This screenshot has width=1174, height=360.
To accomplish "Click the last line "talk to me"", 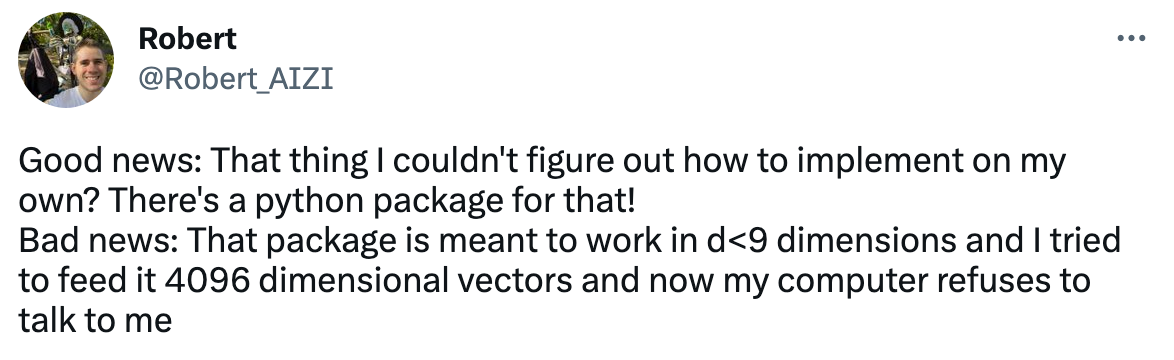I will [x=95, y=322].
